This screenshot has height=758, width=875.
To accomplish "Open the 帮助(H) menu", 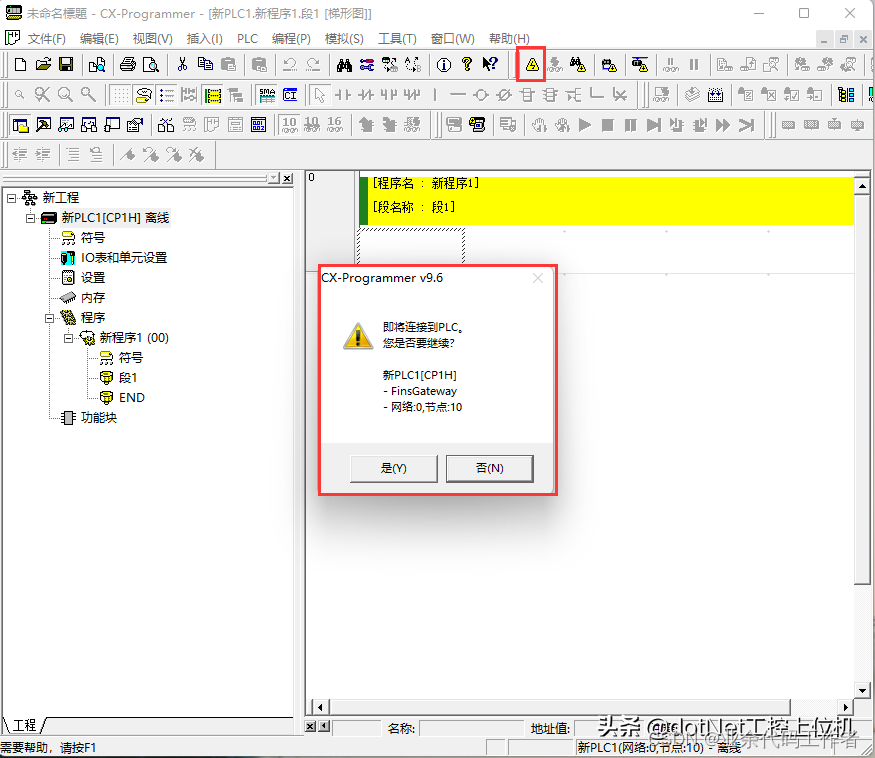I will [x=509, y=39].
